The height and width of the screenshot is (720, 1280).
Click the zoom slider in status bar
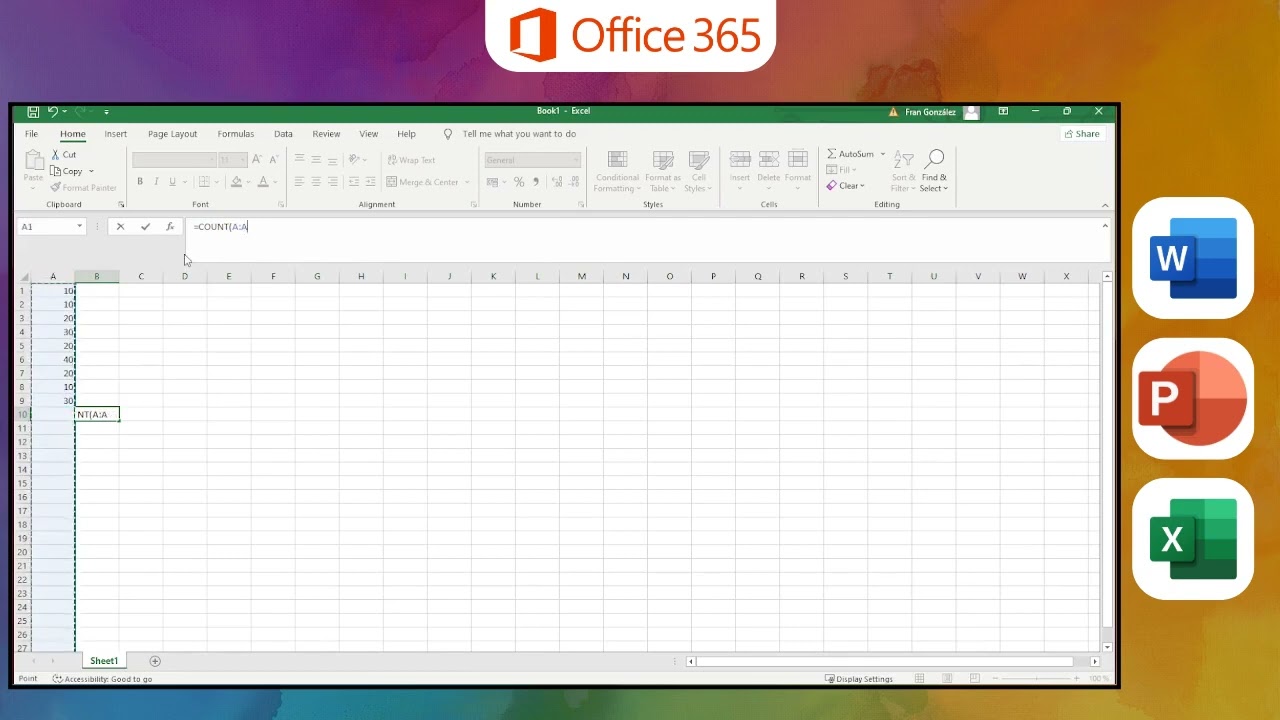tap(1037, 679)
